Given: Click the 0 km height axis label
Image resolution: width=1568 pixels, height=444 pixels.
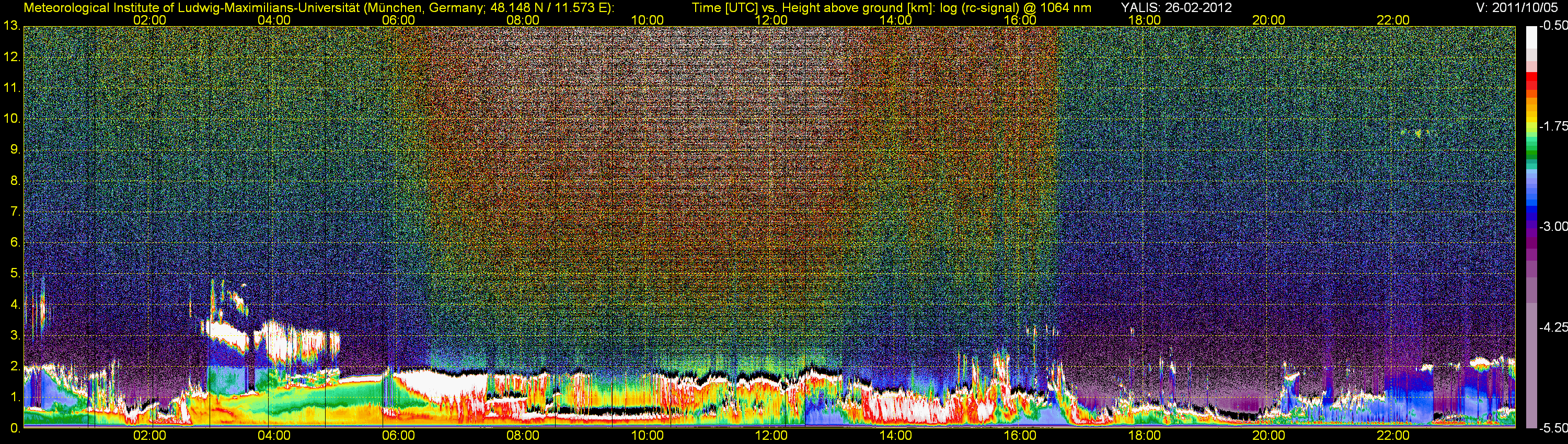Looking at the screenshot, I should pyautogui.click(x=15, y=428).
